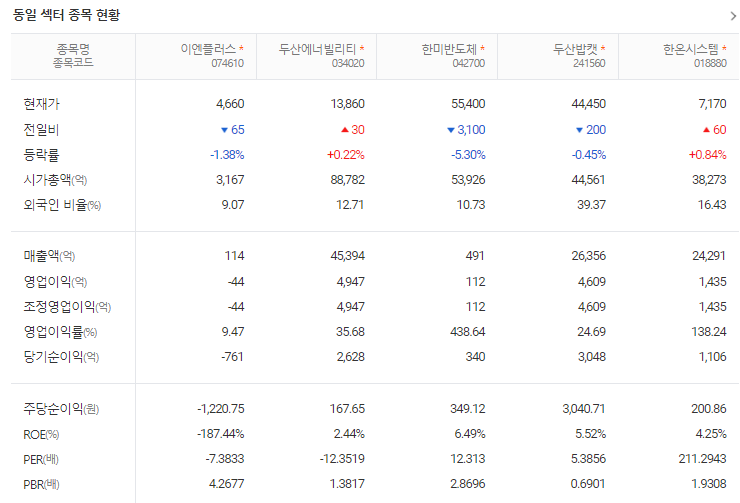Select stock code 074610
Screen dimensions: 740x503
(x=227, y=63)
